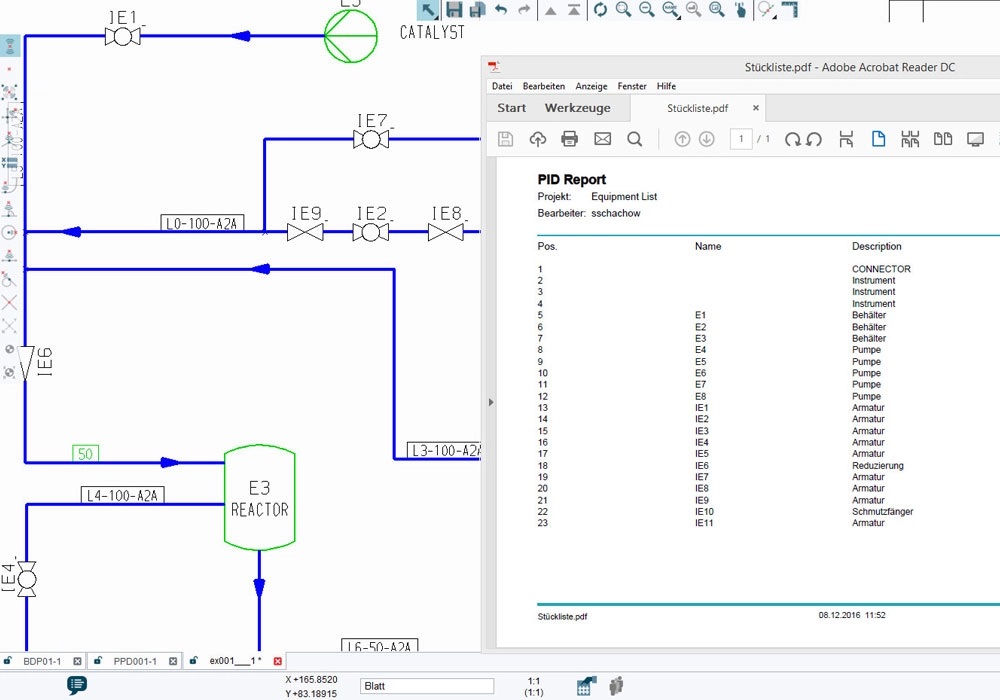
Task: Close the BDP01-1 drawing tab
Action: pyautogui.click(x=77, y=661)
